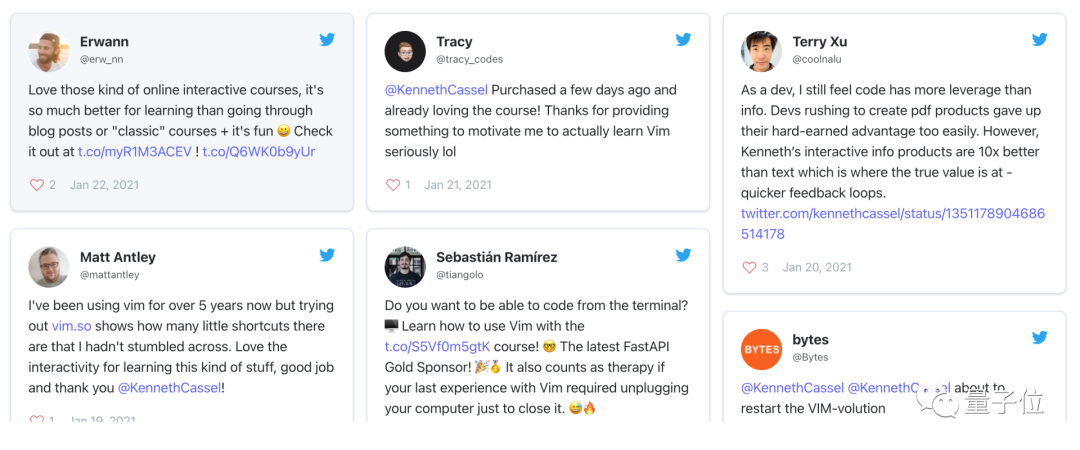Click Twitter bird icon on Terry Xu's card
Viewport: 1080px width, 450px height.
(1039, 41)
